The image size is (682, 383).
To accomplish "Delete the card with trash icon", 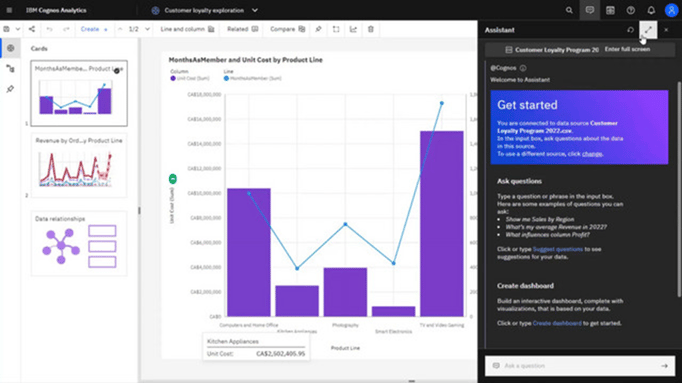I will tap(371, 29).
